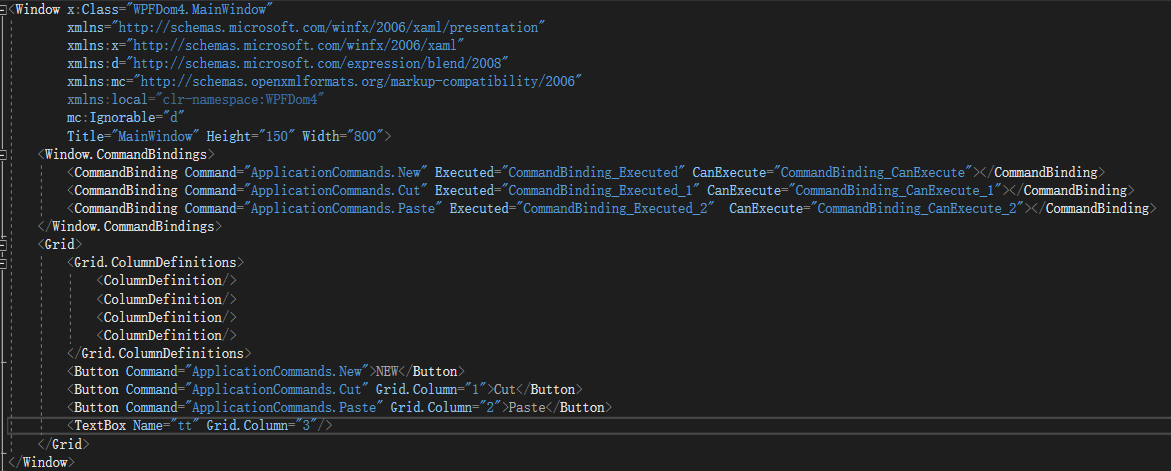The image size is (1171, 471).
Task: Click the Paste button content text
Action: click(x=528, y=407)
